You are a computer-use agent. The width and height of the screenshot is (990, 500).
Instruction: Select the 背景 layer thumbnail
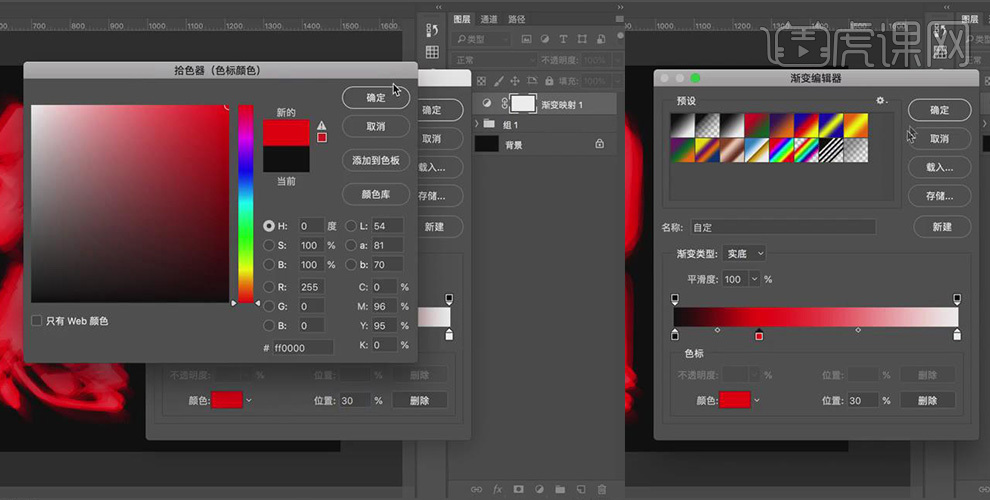[487, 144]
